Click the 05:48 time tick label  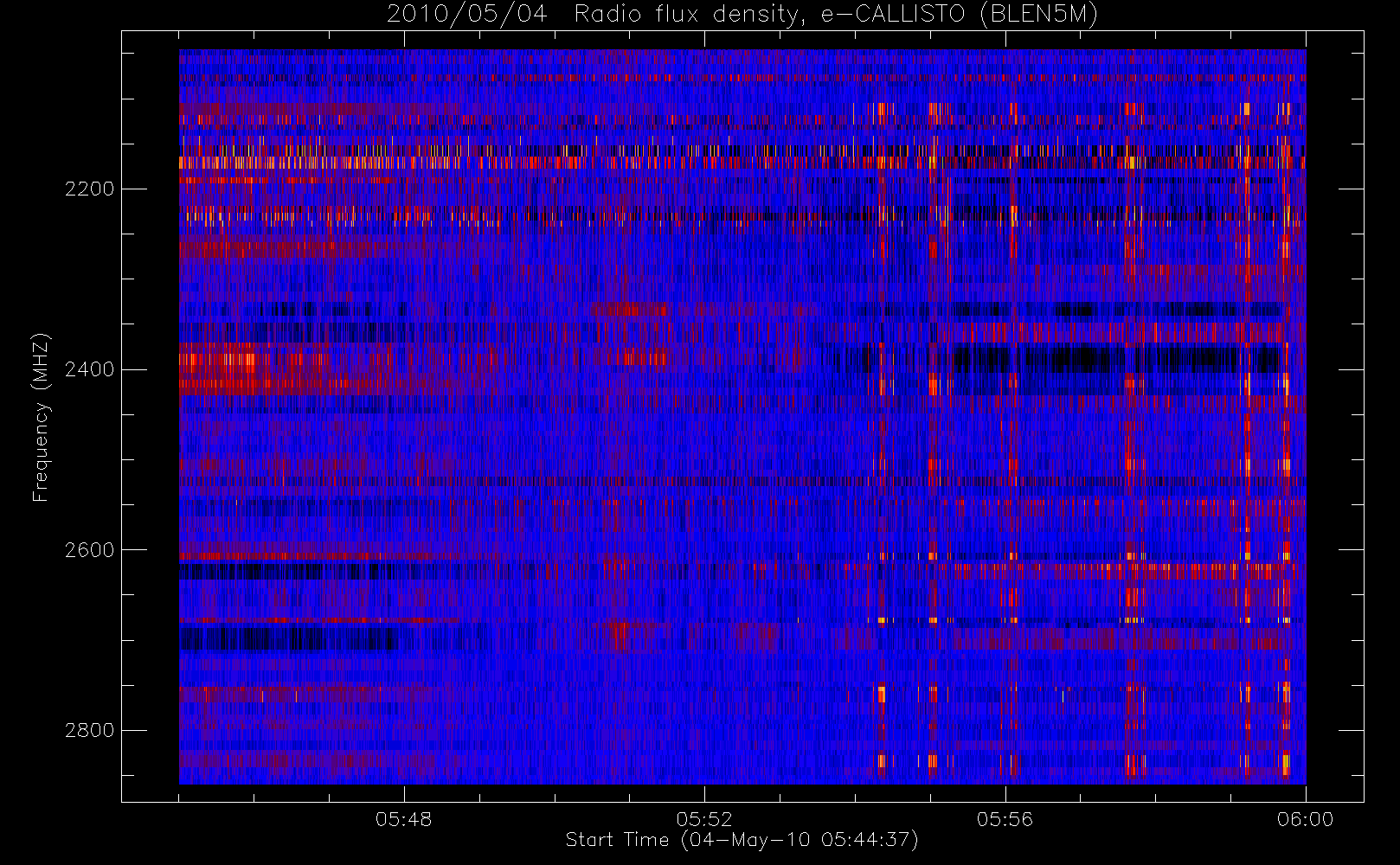click(404, 818)
